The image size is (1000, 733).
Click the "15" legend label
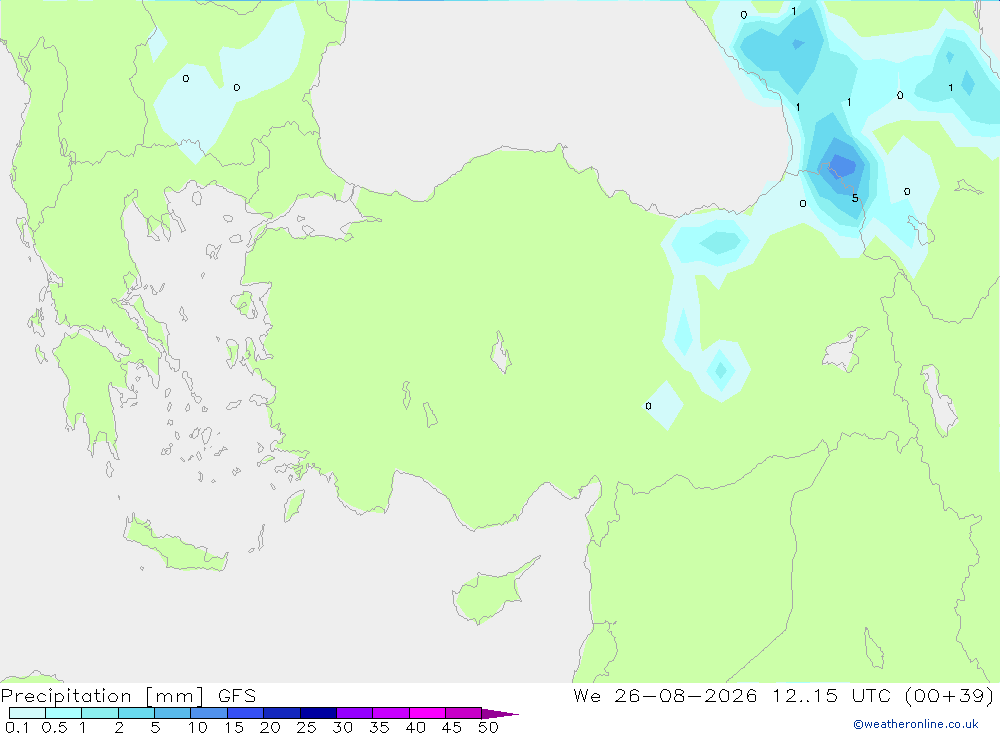tap(234, 727)
